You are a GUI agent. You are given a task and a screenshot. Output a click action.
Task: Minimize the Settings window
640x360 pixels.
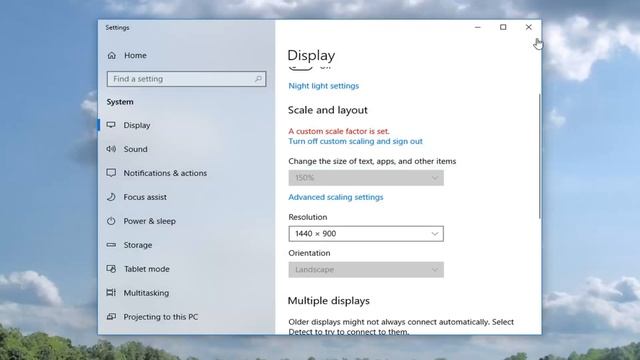pos(478,27)
